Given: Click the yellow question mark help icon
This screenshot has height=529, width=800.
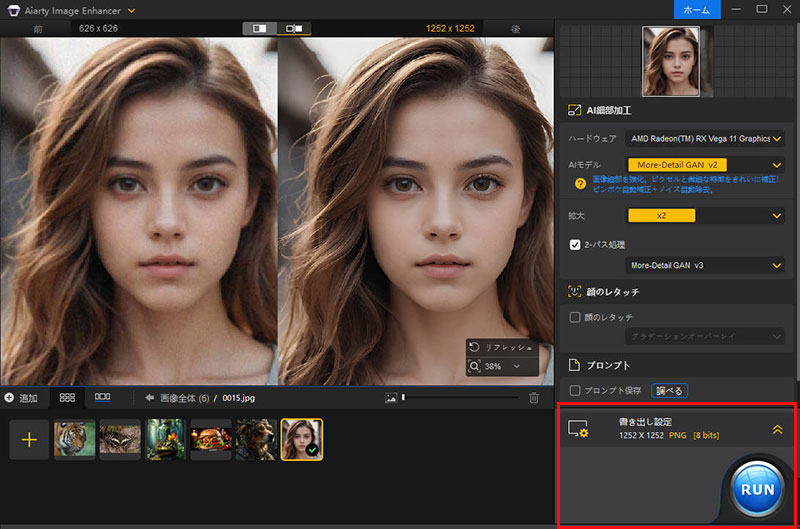Looking at the screenshot, I should coord(580,184).
